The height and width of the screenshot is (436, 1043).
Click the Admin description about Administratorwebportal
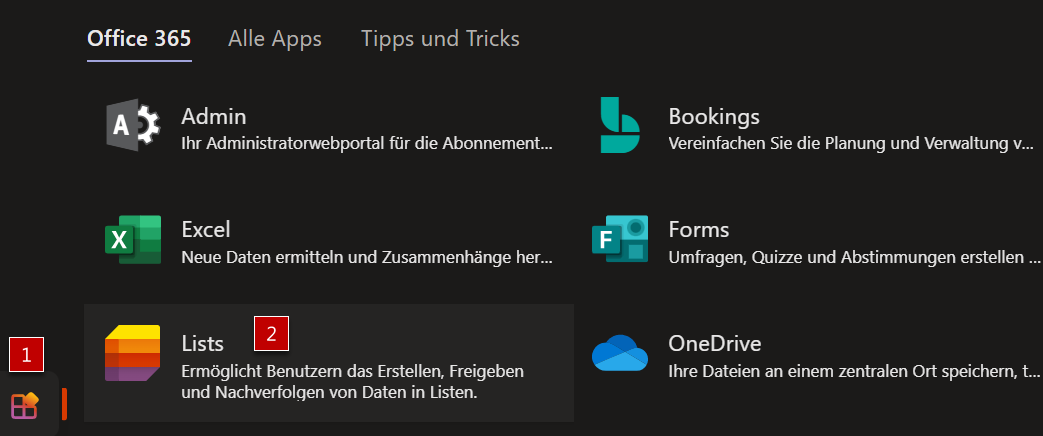367,143
